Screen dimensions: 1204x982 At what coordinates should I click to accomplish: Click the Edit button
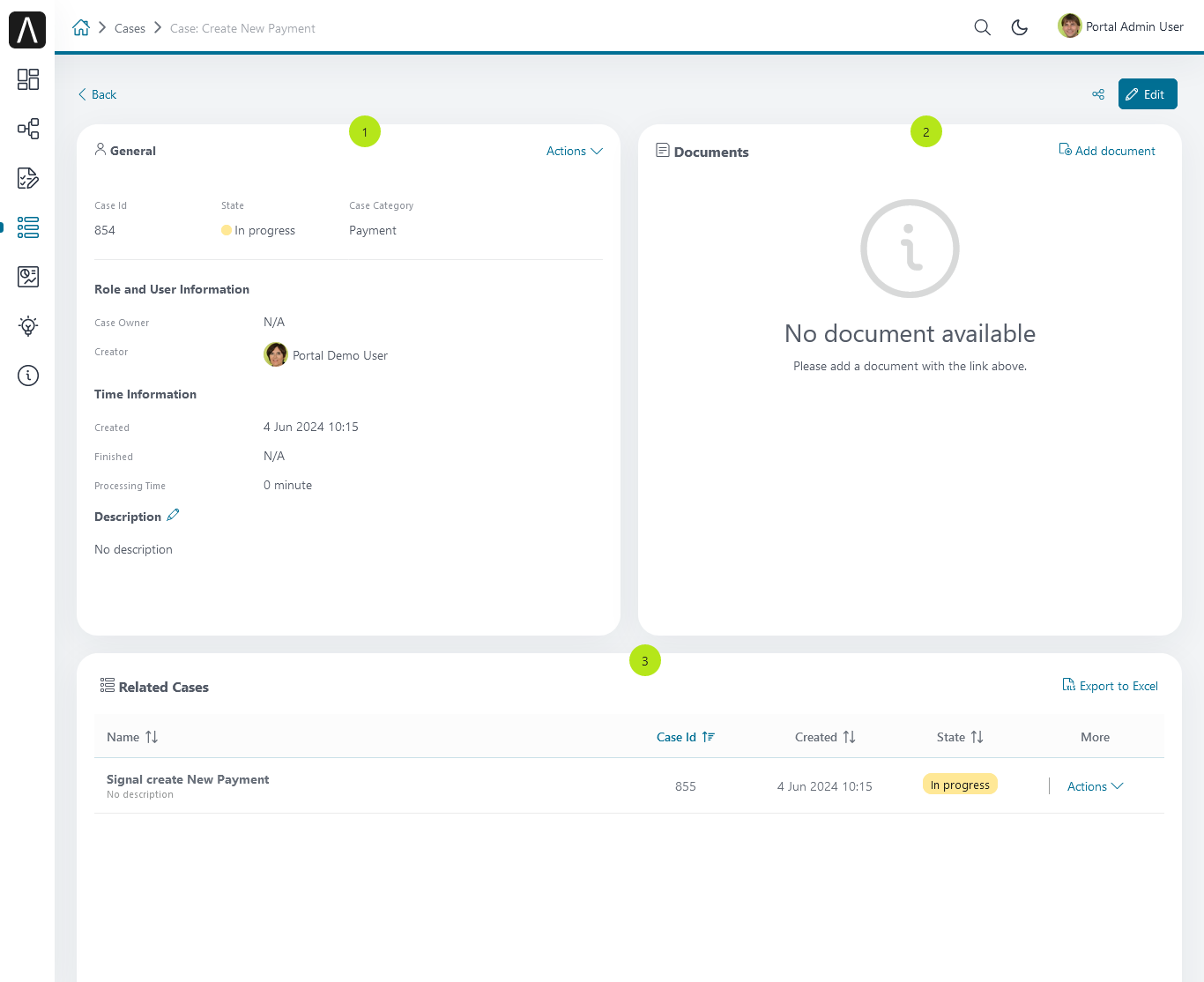(x=1148, y=94)
